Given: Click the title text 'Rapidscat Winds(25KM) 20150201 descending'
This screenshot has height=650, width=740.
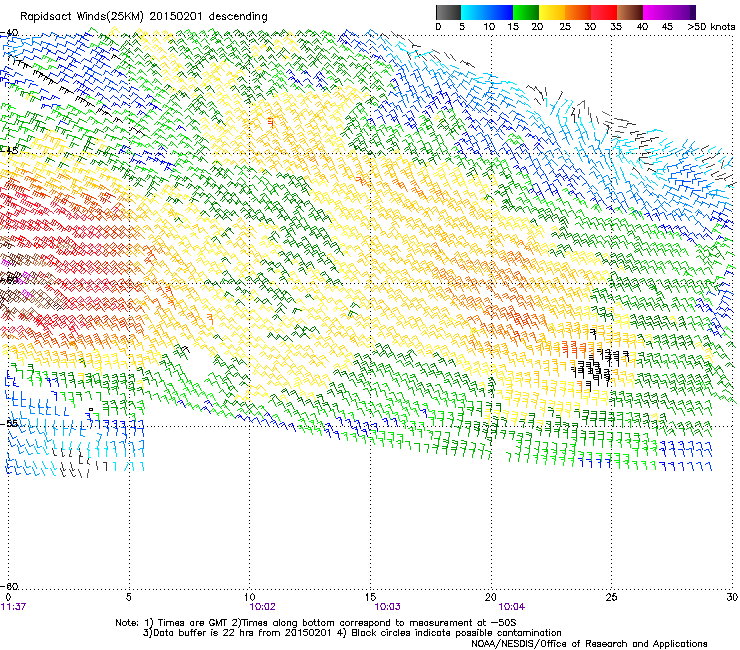Looking at the screenshot, I should 144,17.
